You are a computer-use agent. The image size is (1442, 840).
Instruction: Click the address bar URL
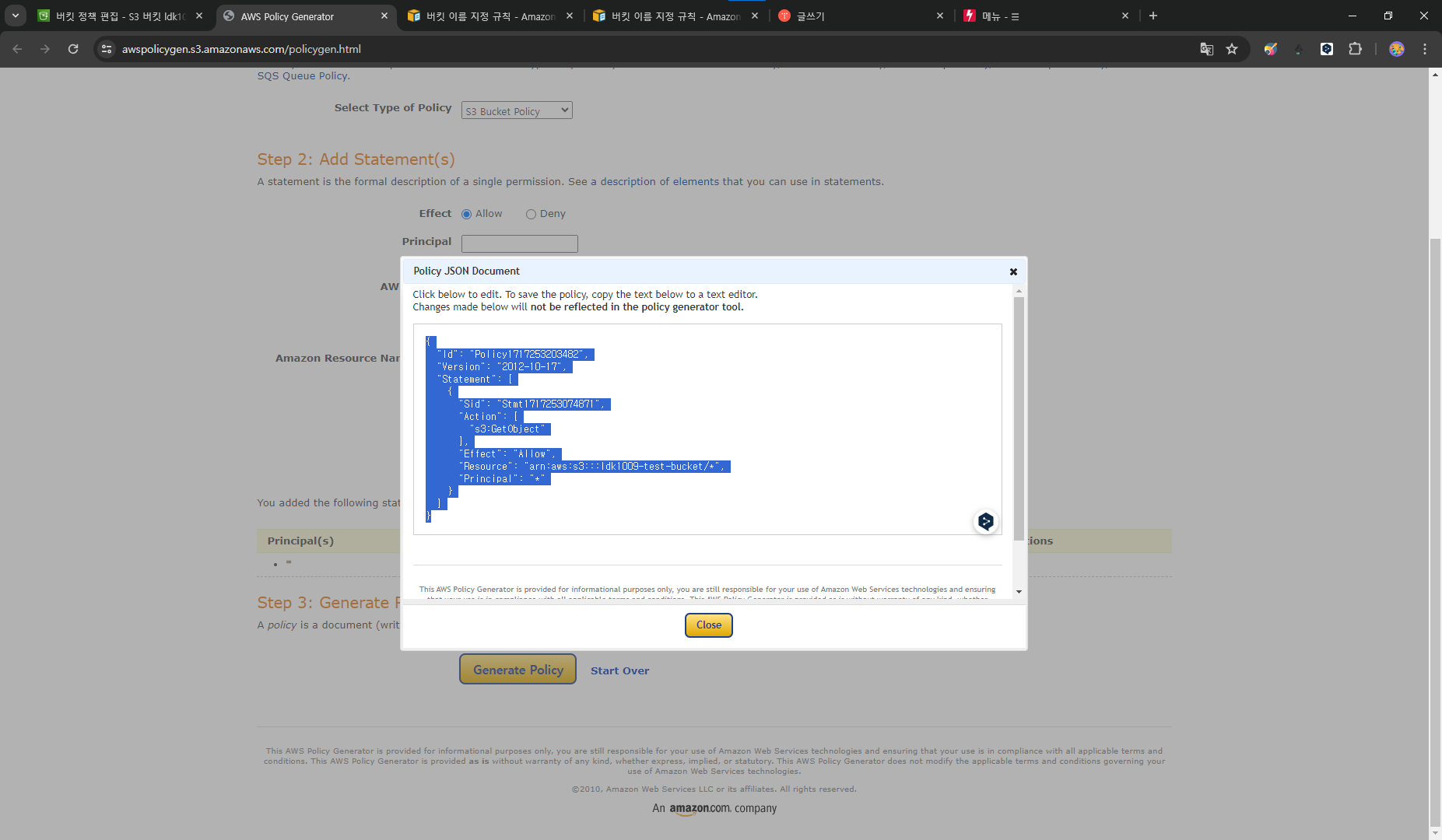[x=241, y=49]
